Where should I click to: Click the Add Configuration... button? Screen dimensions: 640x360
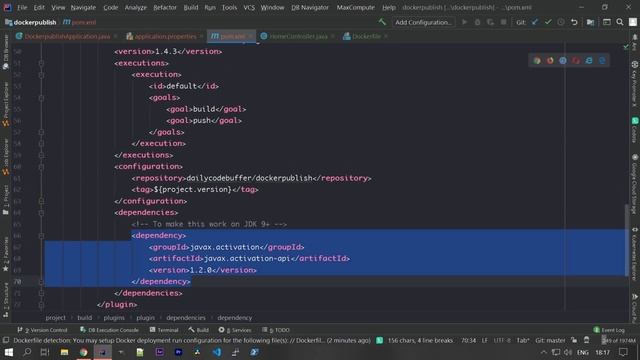click(x=423, y=22)
